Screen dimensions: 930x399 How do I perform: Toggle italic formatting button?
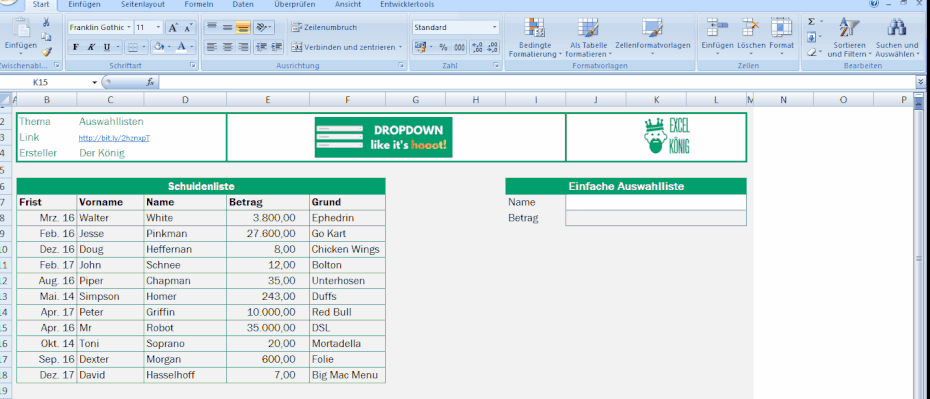[x=91, y=47]
